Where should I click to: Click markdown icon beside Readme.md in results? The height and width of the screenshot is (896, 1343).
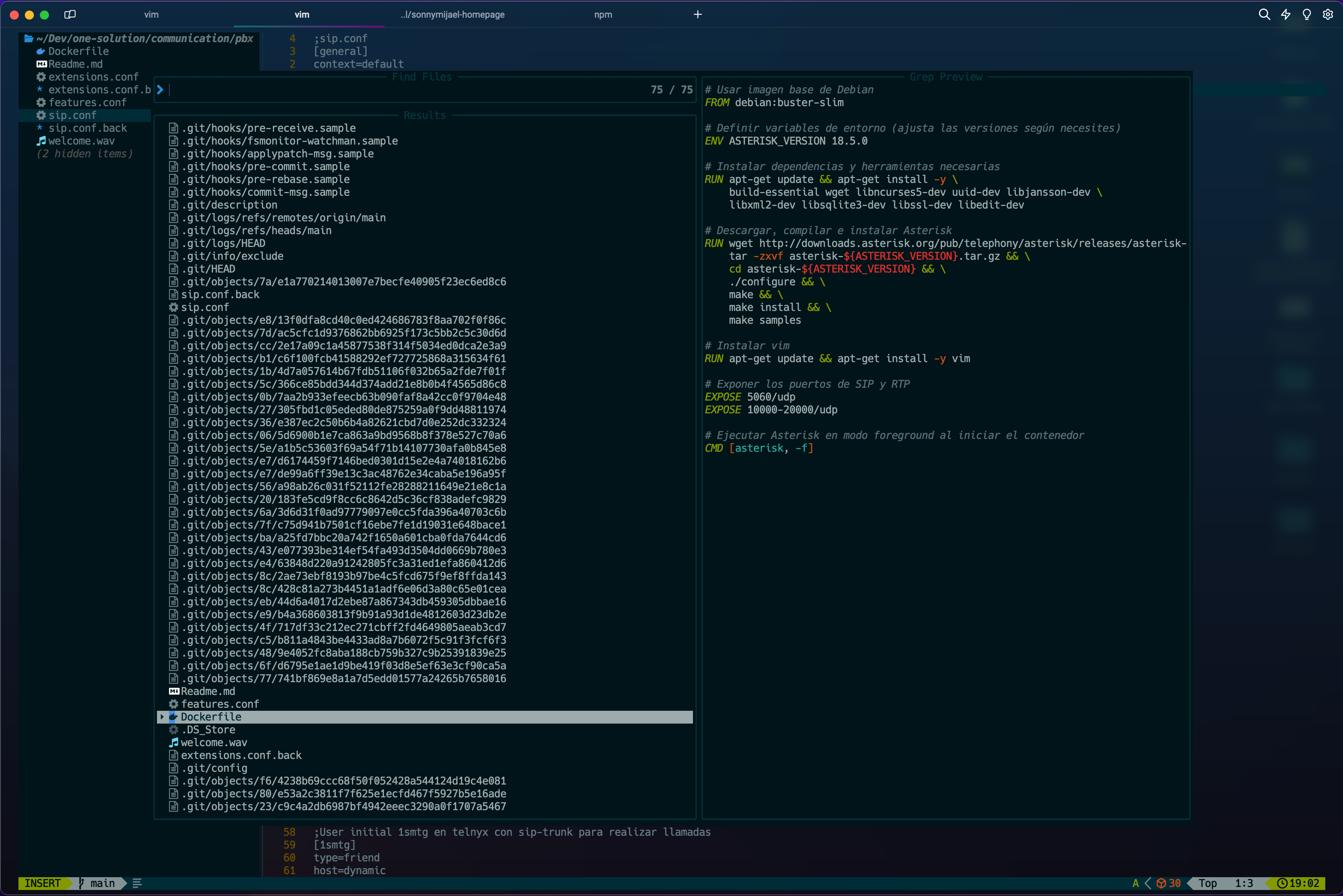click(x=174, y=692)
